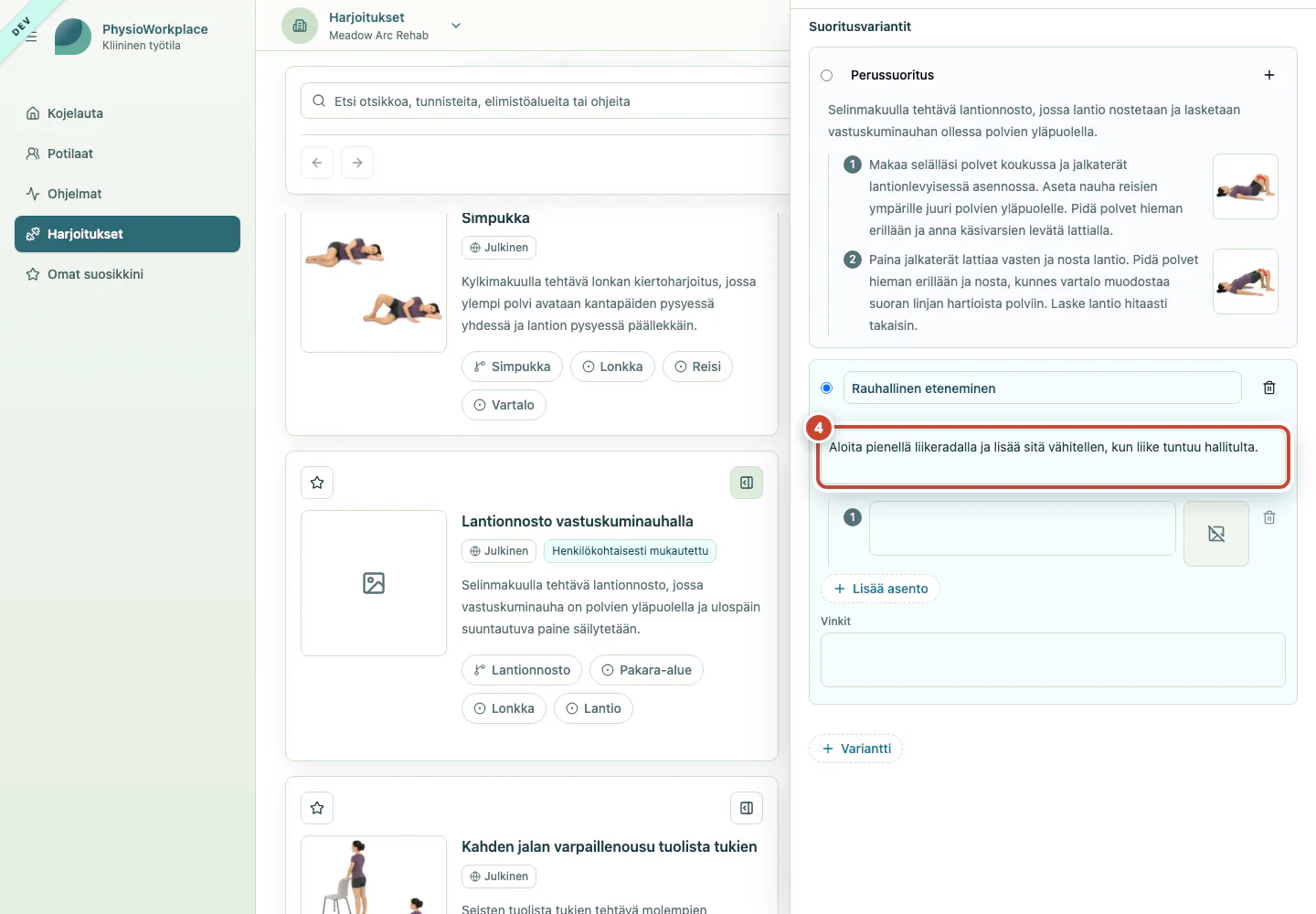The height and width of the screenshot is (914, 1316).
Task: Click the Variantti add button
Action: point(856,749)
